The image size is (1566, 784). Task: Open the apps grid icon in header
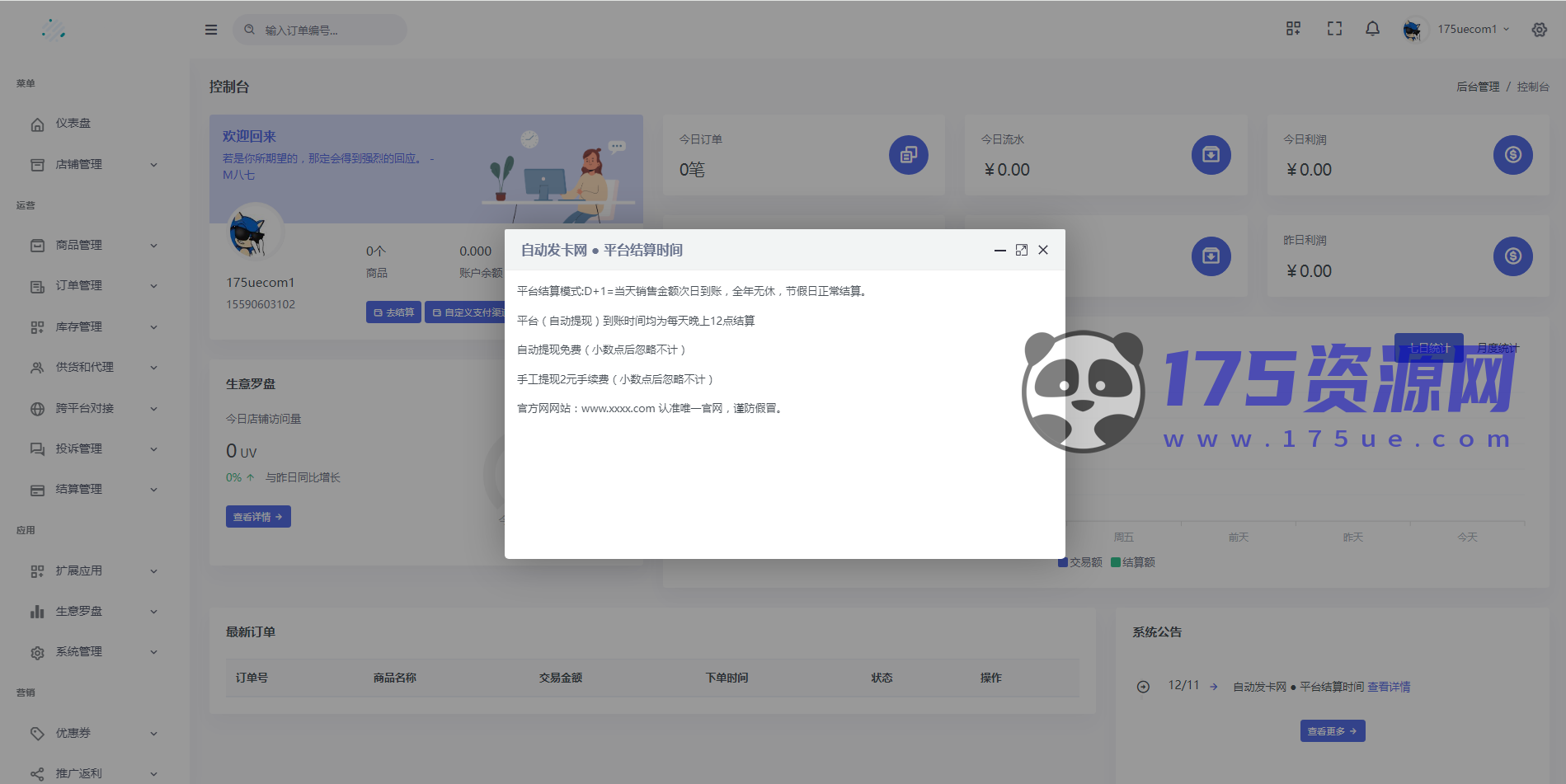(1293, 29)
